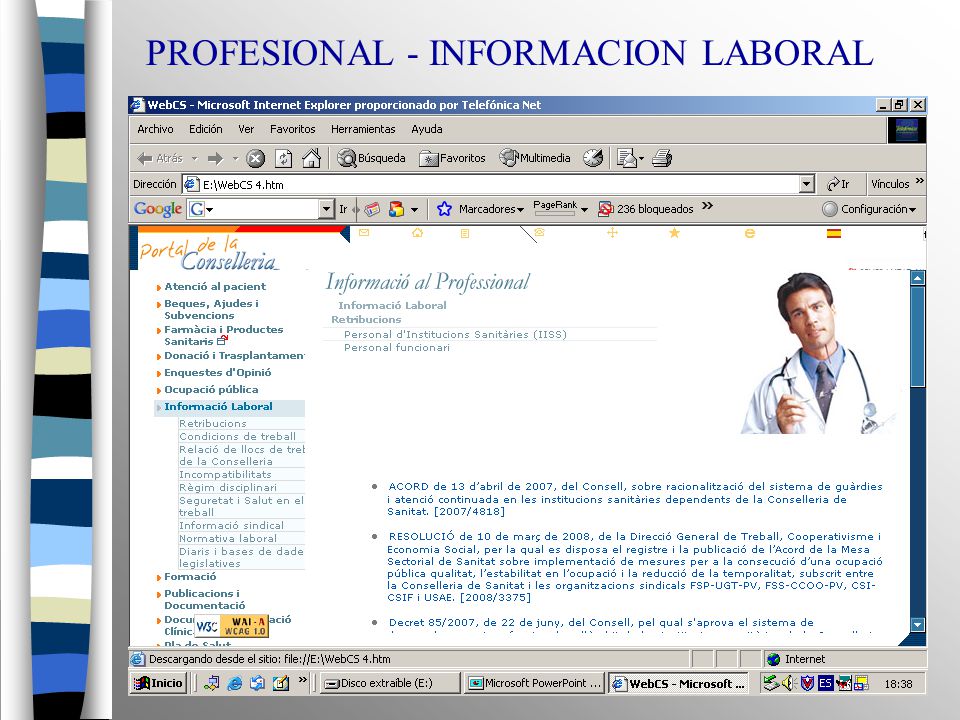Open back button history dropdown arrow
Screen dimensions: 960x720
coord(195,159)
